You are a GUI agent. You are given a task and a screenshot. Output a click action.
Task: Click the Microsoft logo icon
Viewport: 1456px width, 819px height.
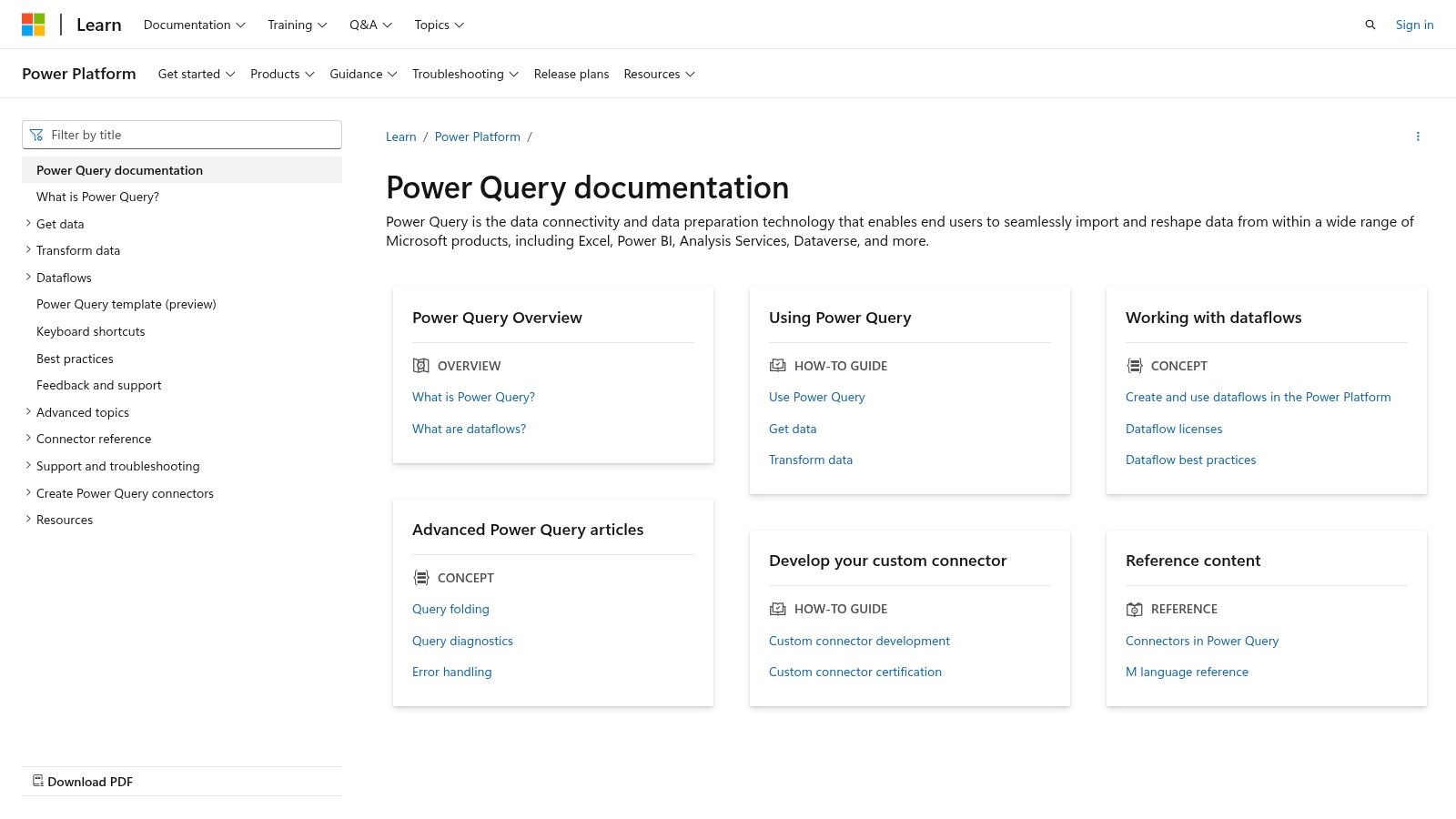click(x=34, y=25)
